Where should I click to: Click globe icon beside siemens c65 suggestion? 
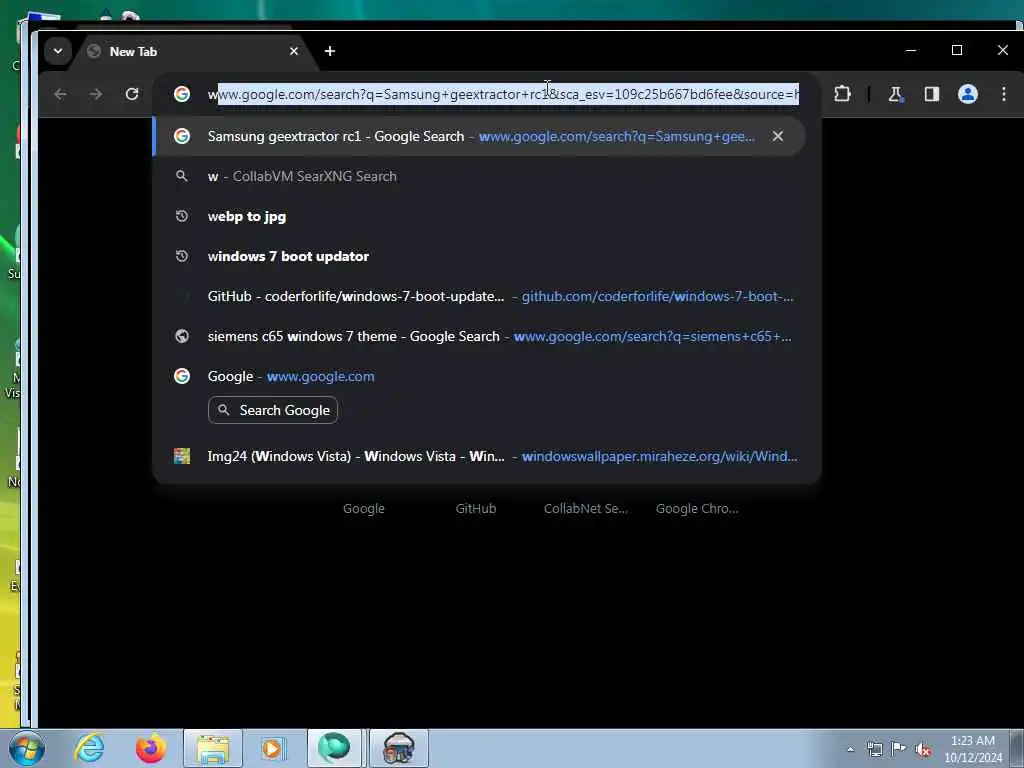pyautogui.click(x=182, y=336)
